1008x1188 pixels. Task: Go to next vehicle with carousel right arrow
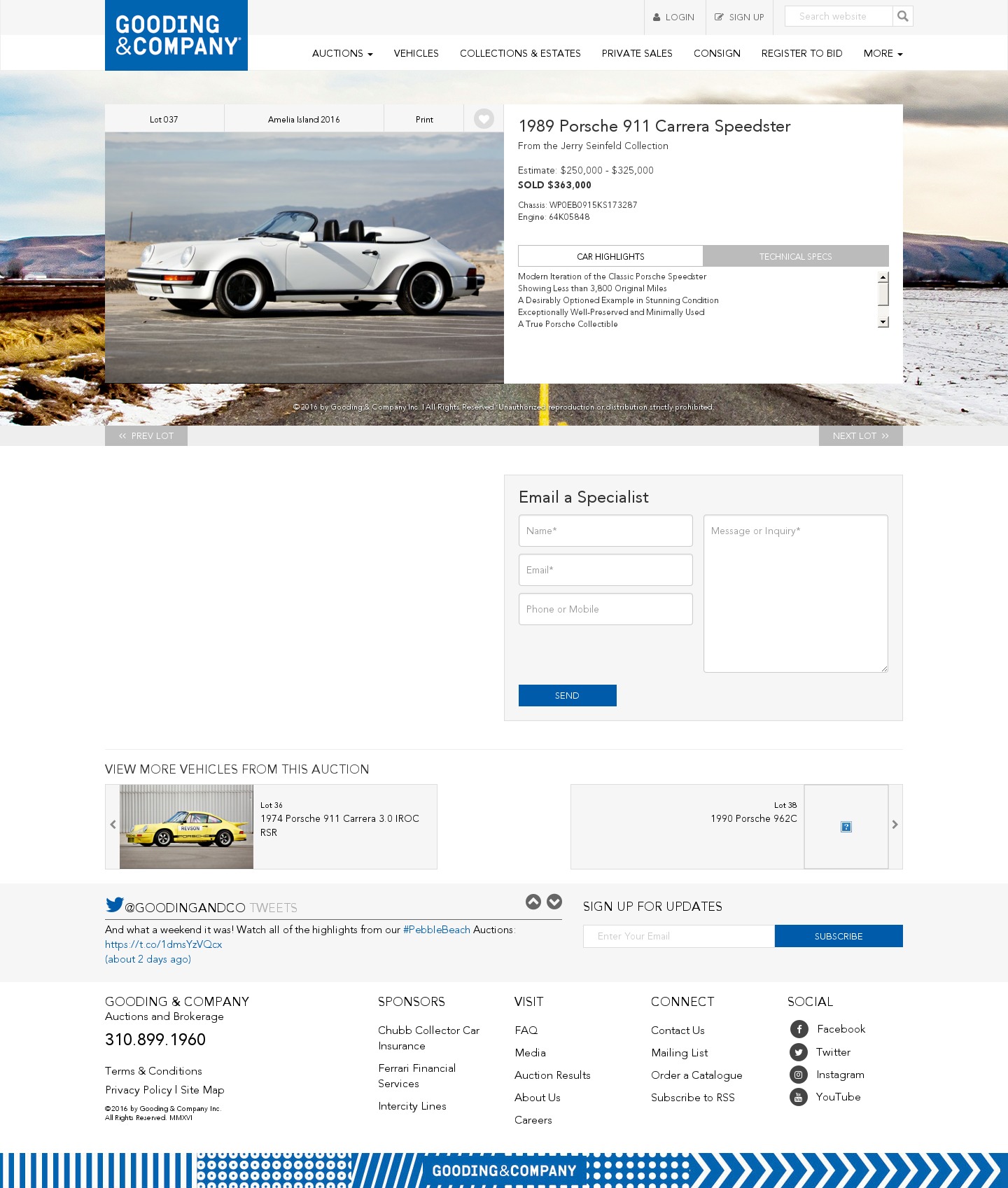895,825
